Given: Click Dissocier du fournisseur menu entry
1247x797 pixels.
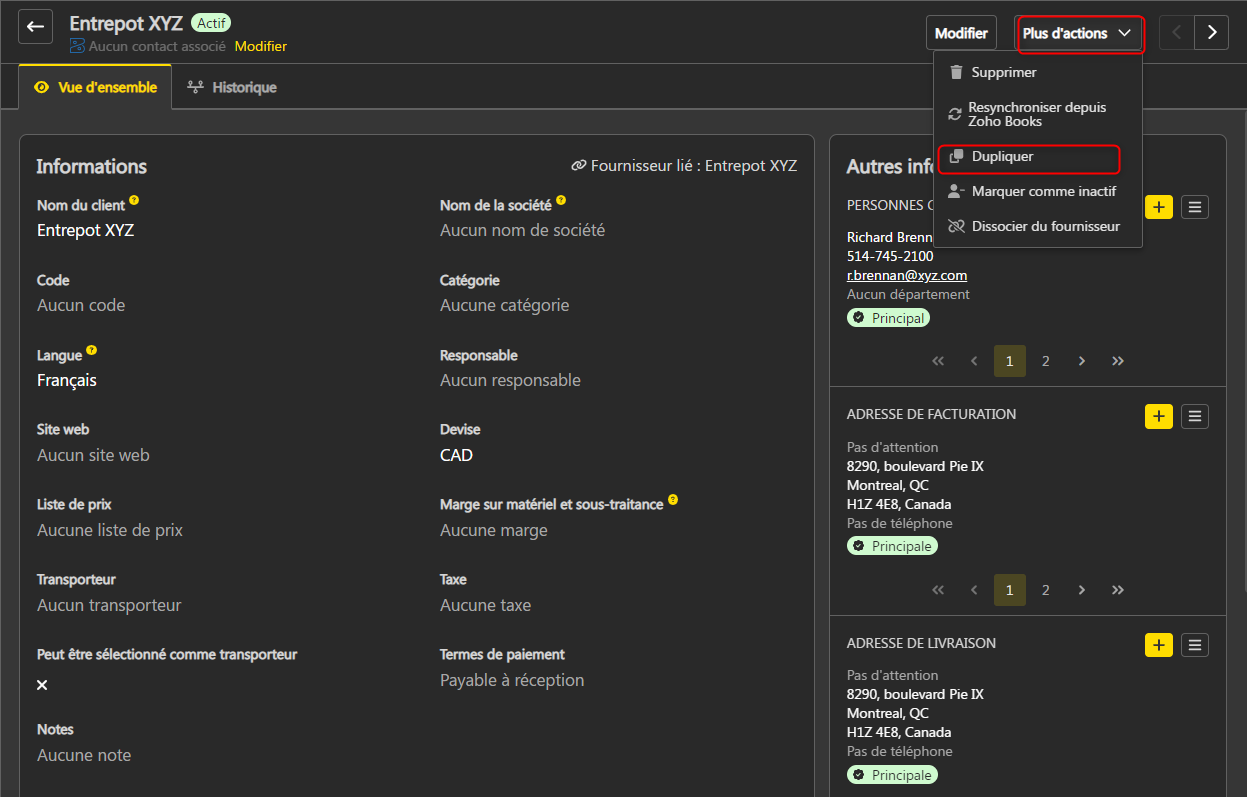Looking at the screenshot, I should (1045, 226).
